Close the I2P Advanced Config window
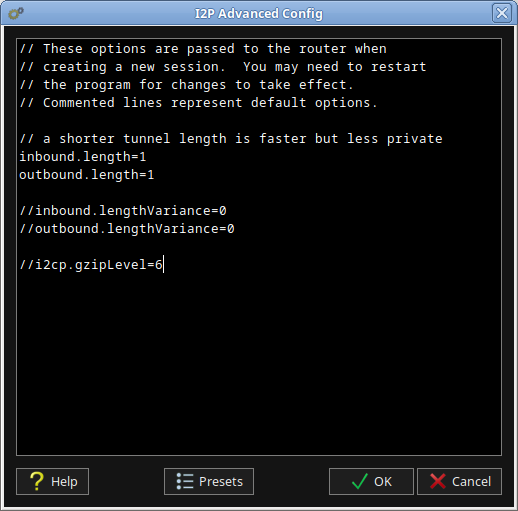Viewport: 518px width, 511px height. click(502, 13)
